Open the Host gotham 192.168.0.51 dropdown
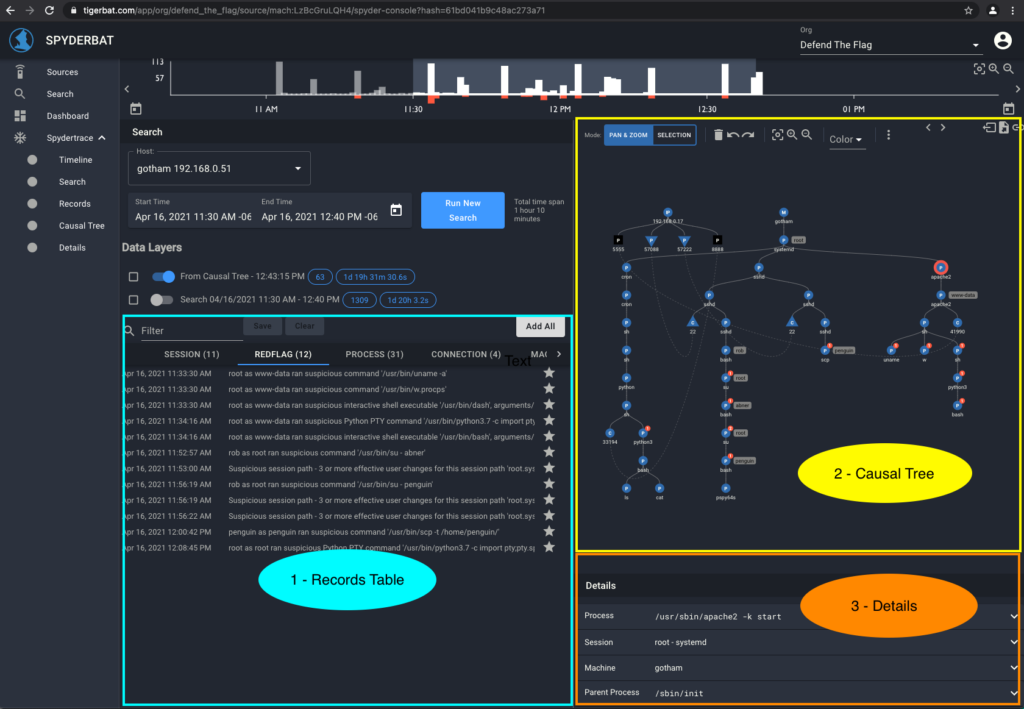 point(219,168)
